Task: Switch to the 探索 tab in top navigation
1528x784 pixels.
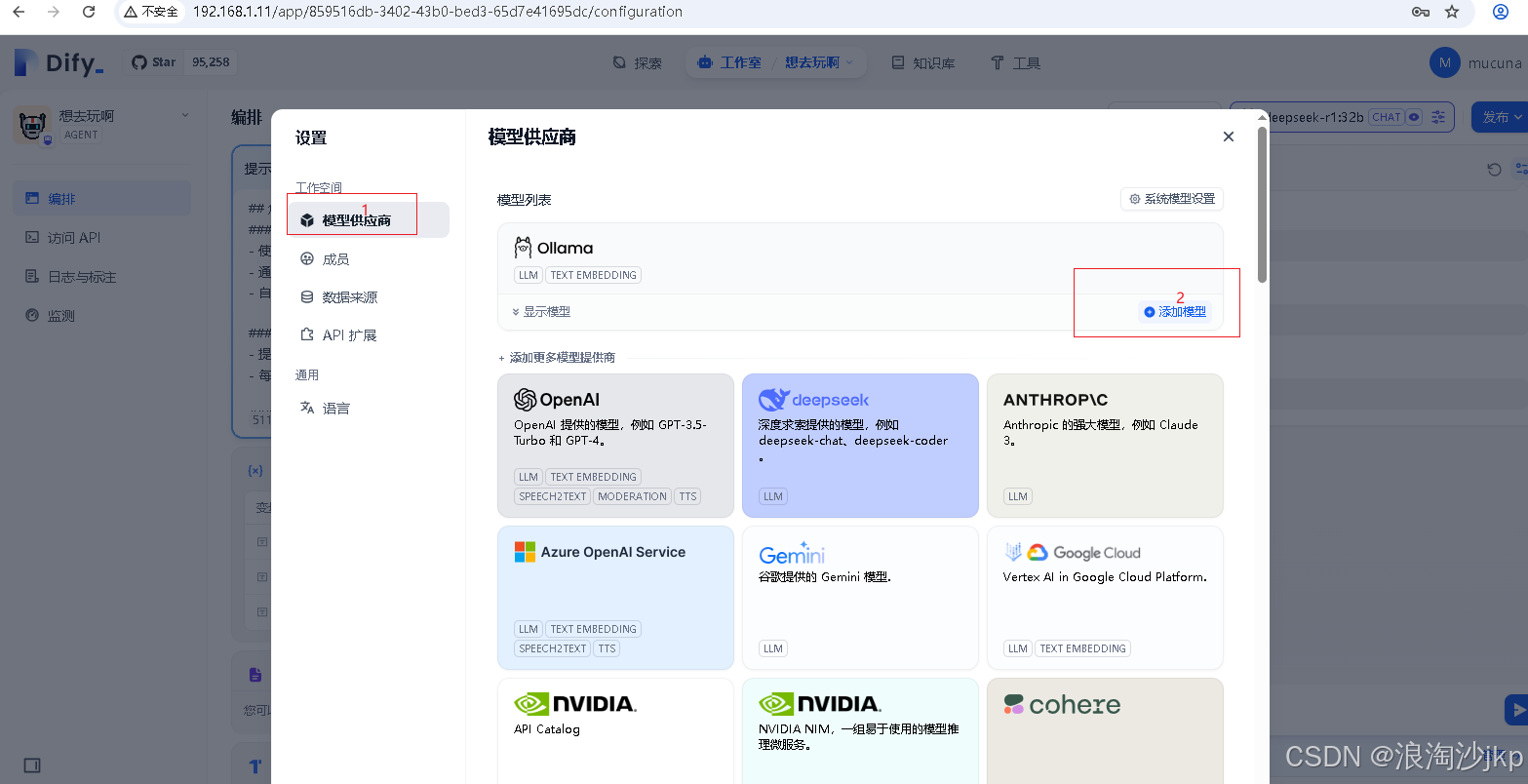Action: [x=638, y=62]
